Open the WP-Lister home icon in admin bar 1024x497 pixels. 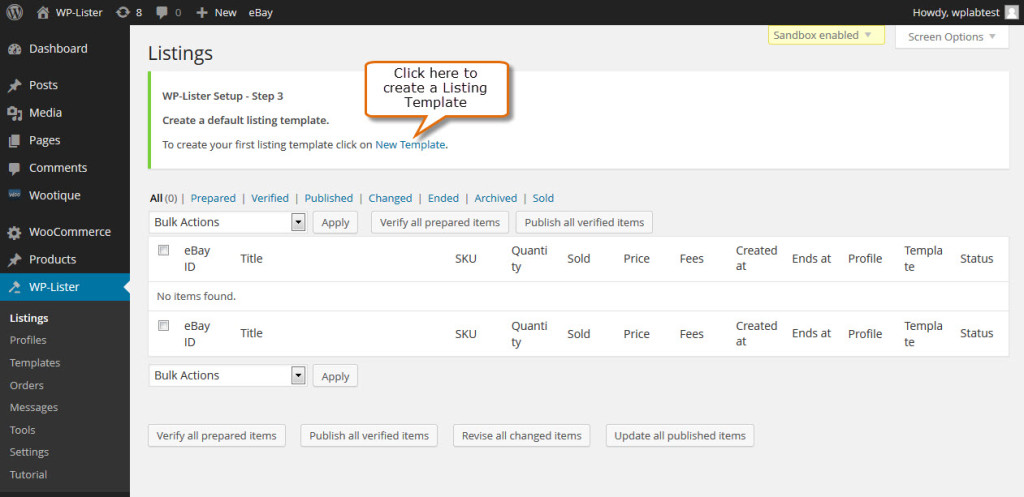[42, 12]
